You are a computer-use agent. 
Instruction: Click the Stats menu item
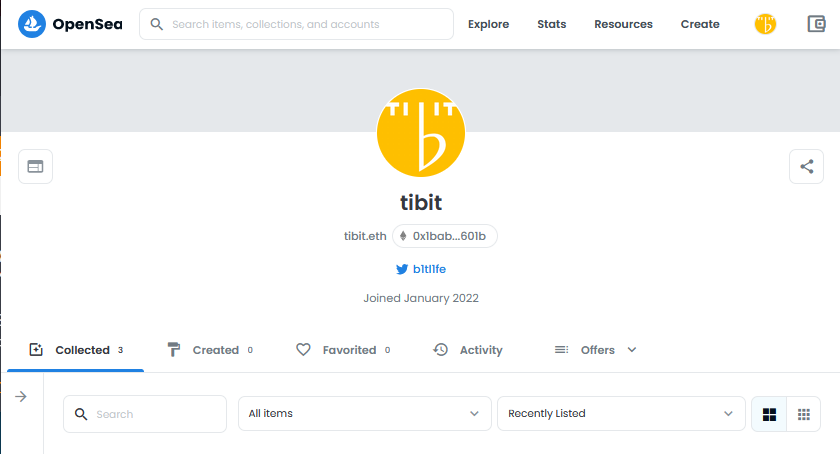pos(551,24)
